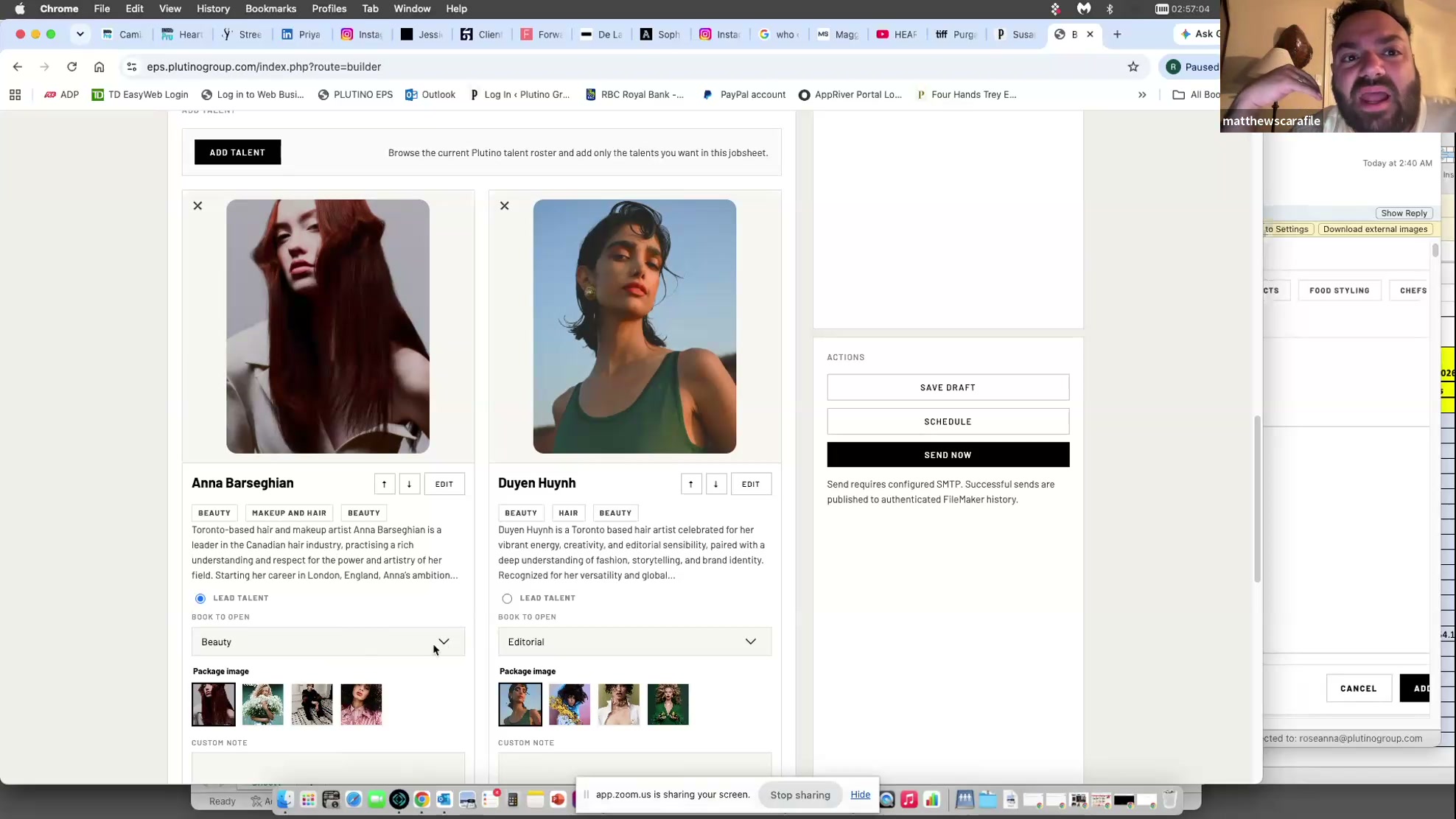Image resolution: width=1456 pixels, height=819 pixels.
Task: Show hidden bookmarks overflow chevron
Action: [1141, 94]
